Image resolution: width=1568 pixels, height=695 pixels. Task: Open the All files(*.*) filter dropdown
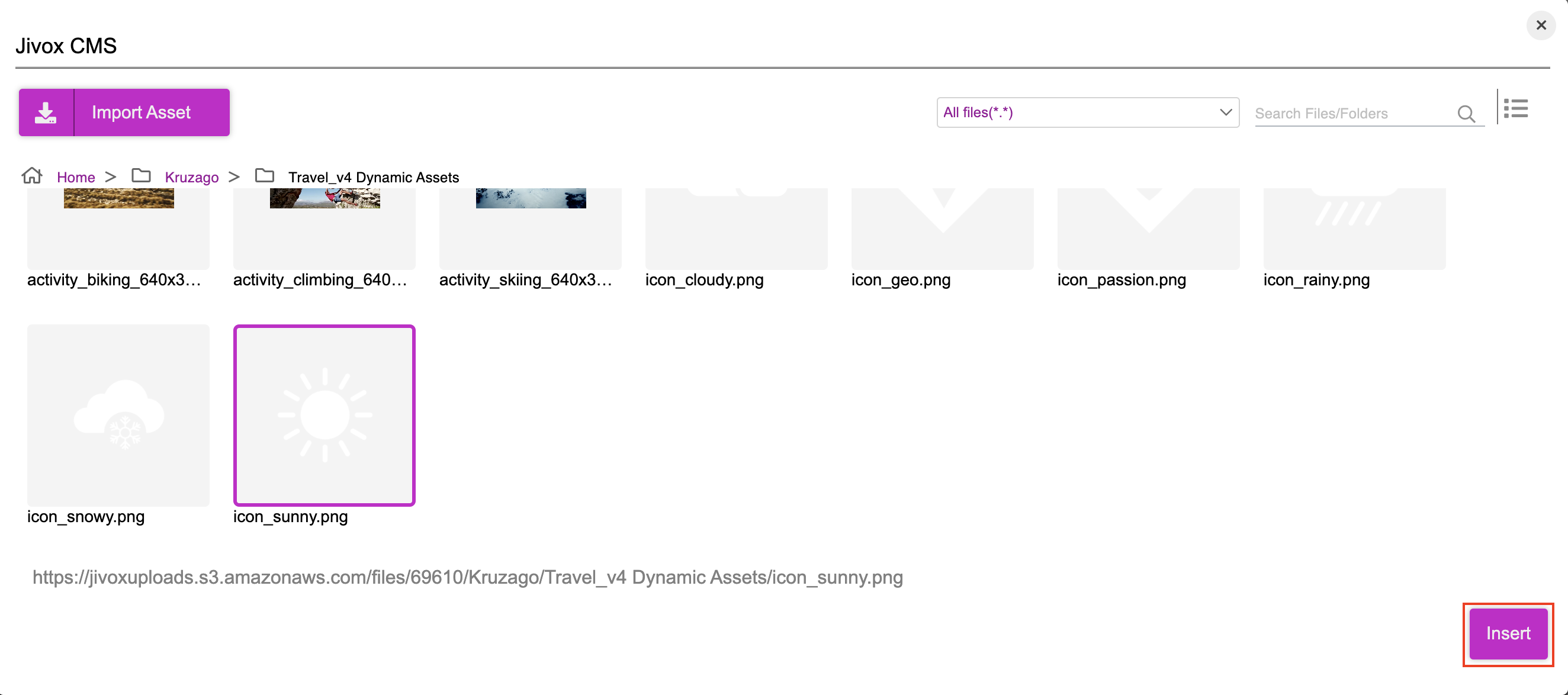(x=1087, y=112)
